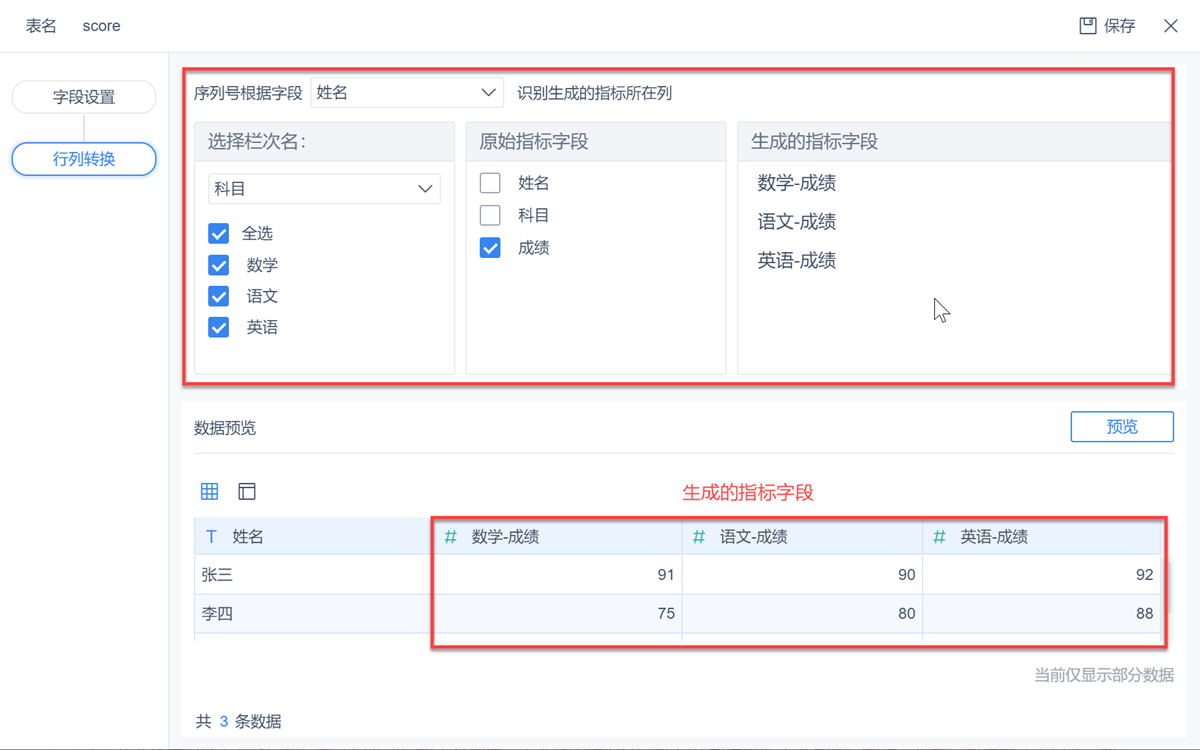Image resolution: width=1200 pixels, height=750 pixels.
Task: Click numeric type icon of 数学-成绩 column
Action: [x=451, y=537]
